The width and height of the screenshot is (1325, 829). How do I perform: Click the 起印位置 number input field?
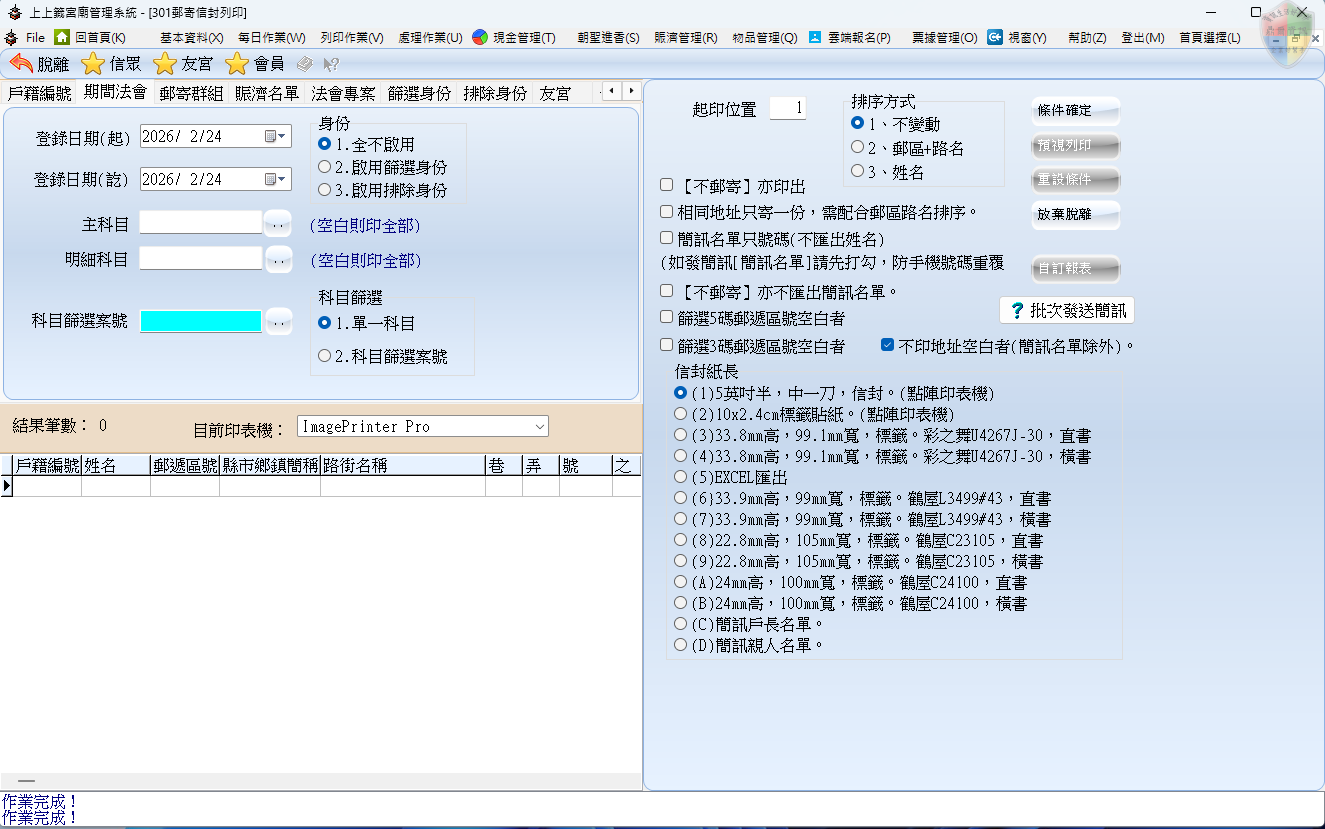(787, 108)
